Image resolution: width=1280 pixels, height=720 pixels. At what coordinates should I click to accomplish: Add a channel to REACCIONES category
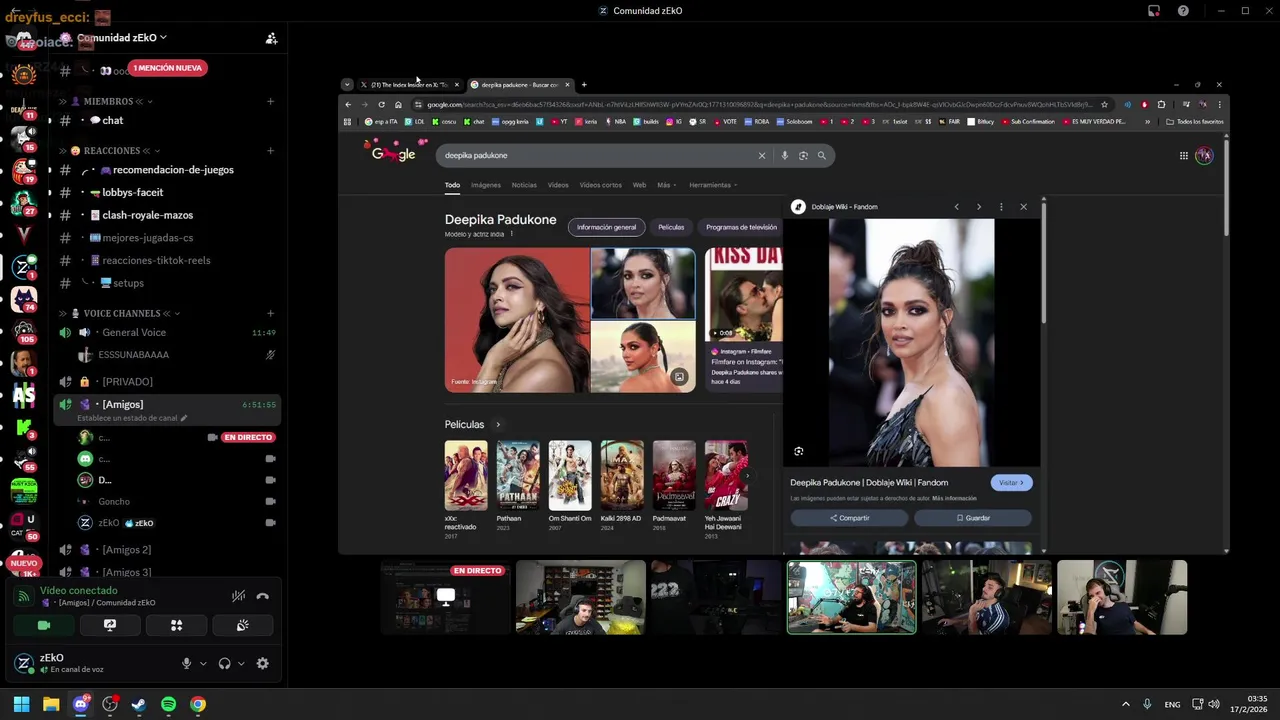[x=270, y=150]
